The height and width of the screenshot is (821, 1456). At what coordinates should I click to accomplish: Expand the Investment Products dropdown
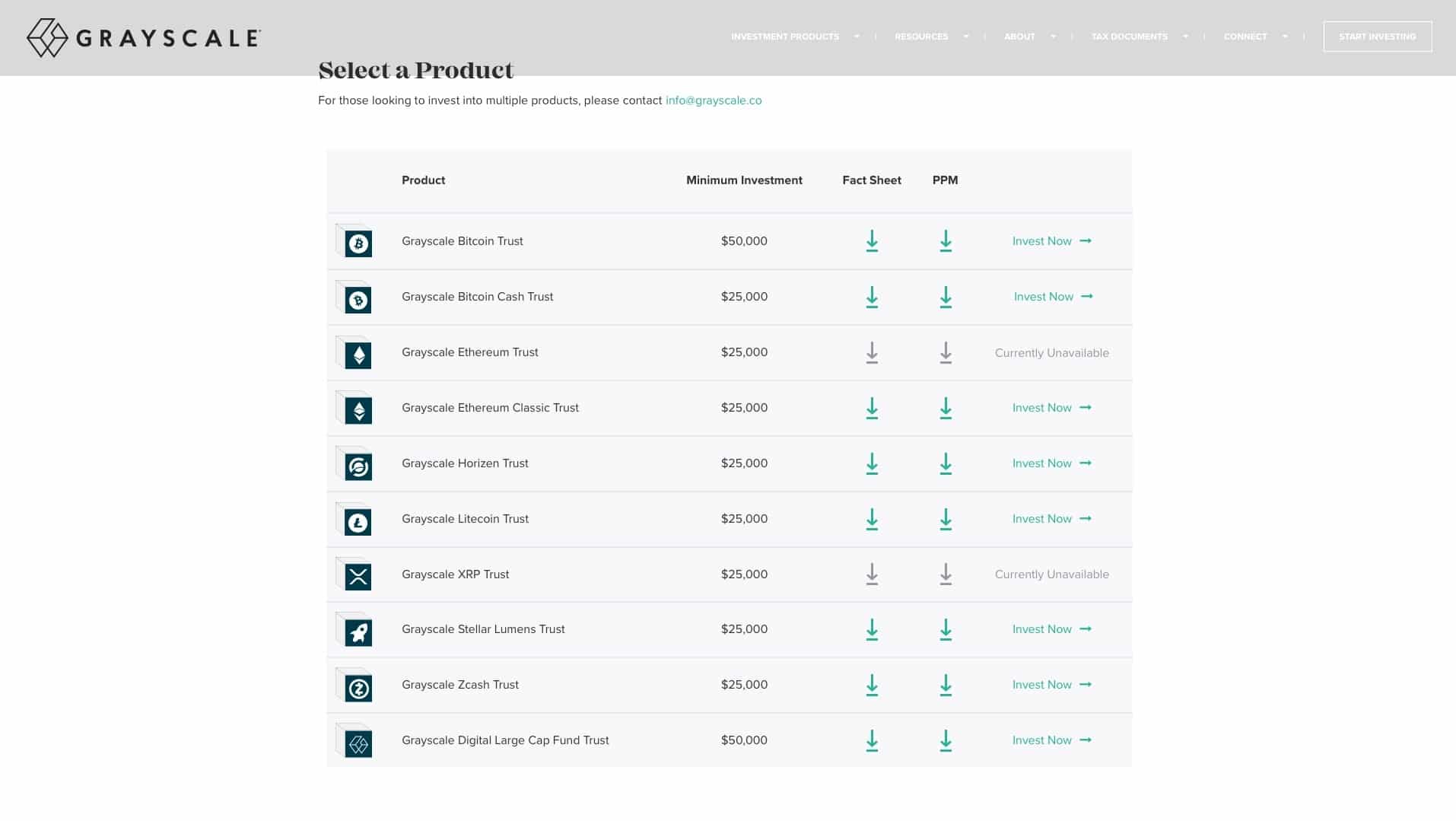click(x=794, y=37)
